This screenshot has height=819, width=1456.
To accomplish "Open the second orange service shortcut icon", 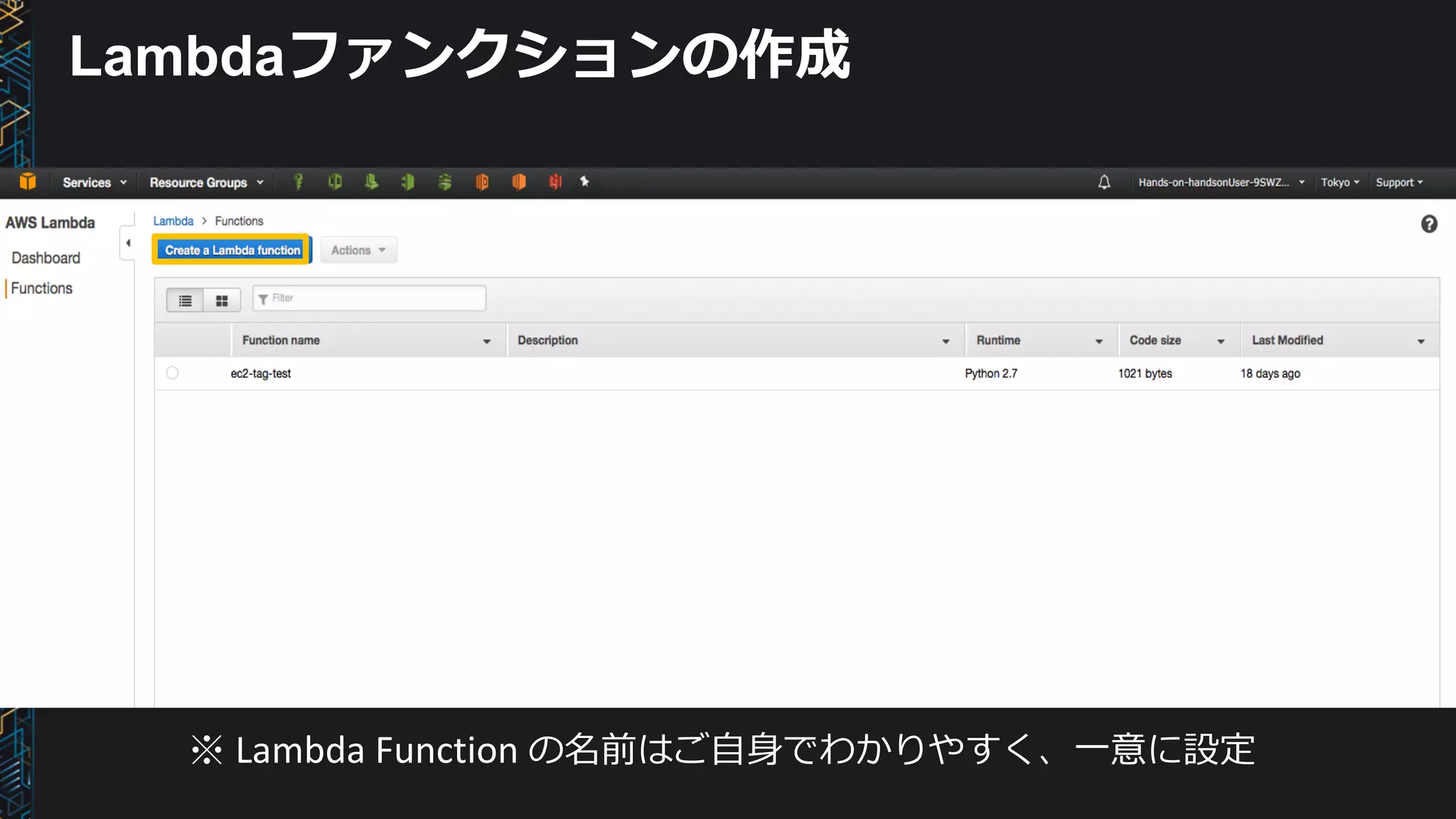I will click(x=519, y=182).
